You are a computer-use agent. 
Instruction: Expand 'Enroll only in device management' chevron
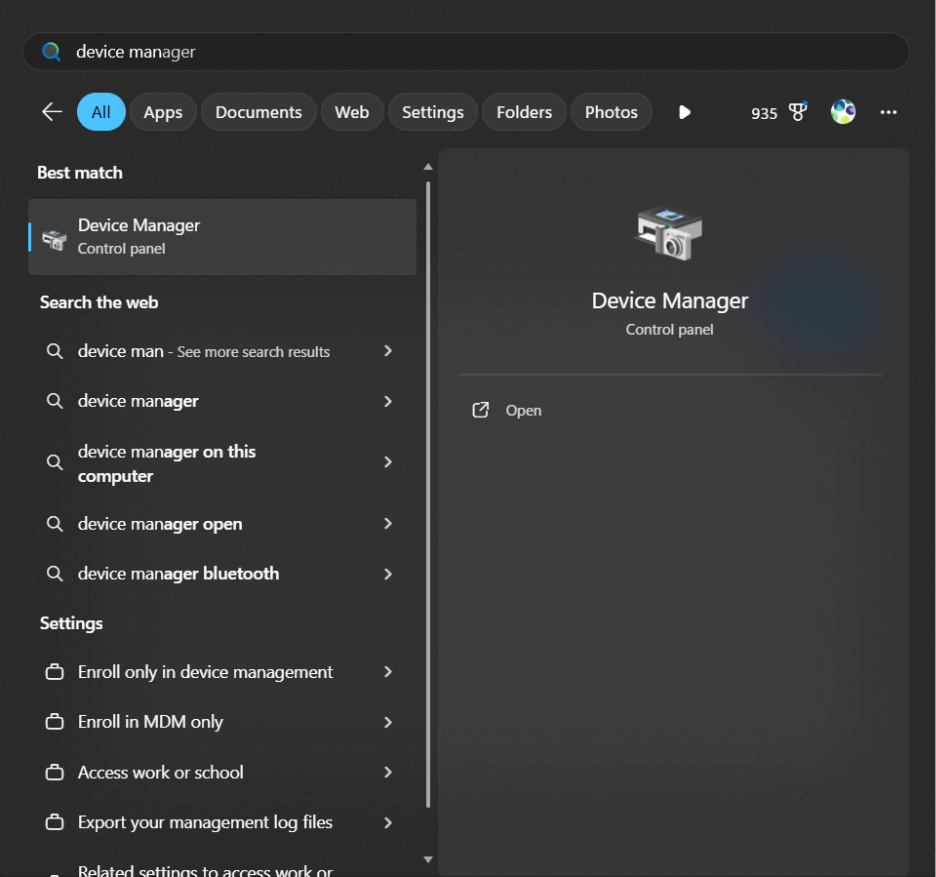coord(388,672)
